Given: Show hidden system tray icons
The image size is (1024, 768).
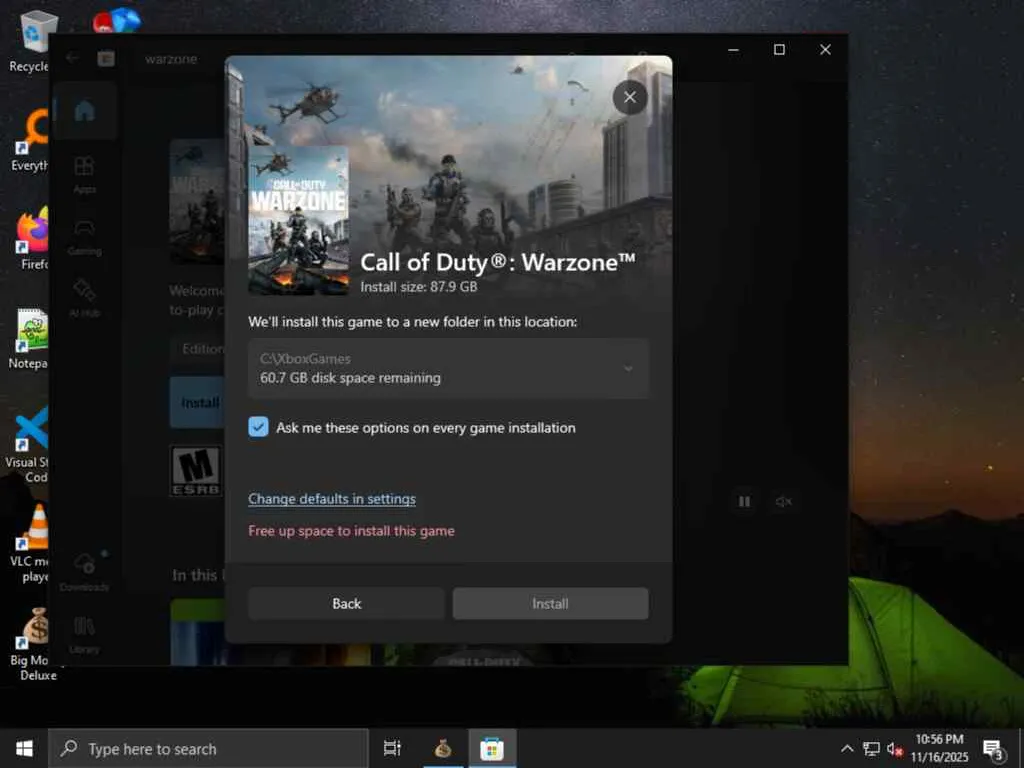Looking at the screenshot, I should click(x=847, y=748).
